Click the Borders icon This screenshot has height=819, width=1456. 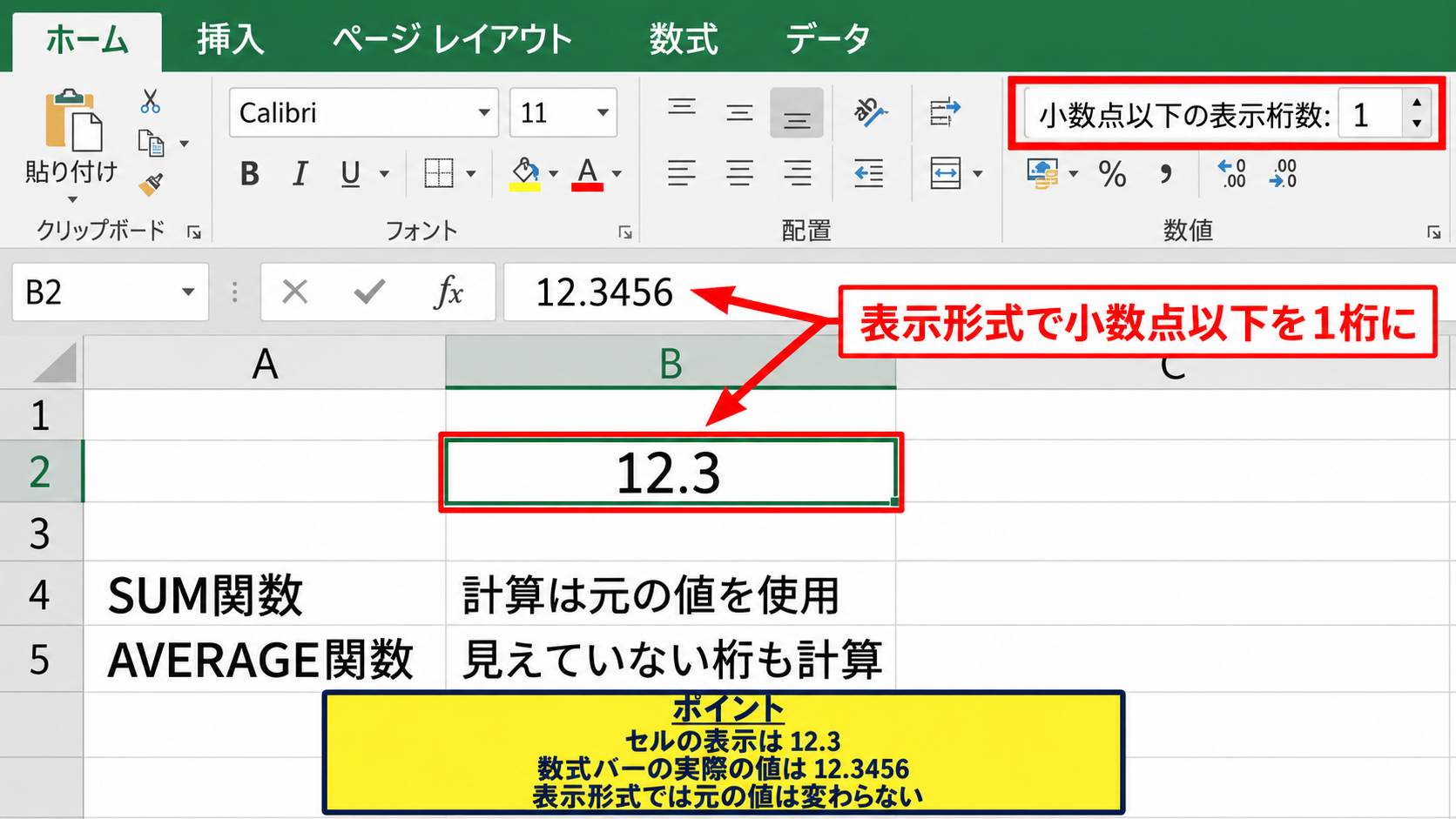click(439, 173)
